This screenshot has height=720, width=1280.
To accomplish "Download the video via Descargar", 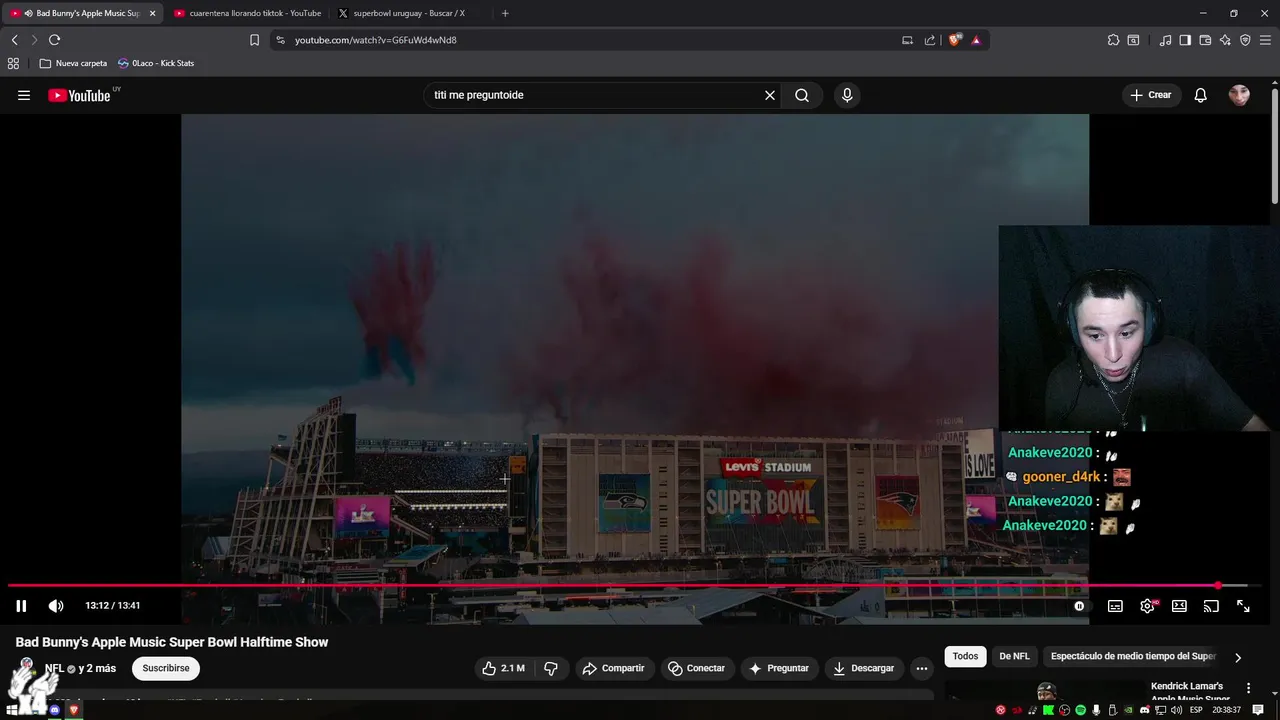I will pyautogui.click(x=864, y=668).
